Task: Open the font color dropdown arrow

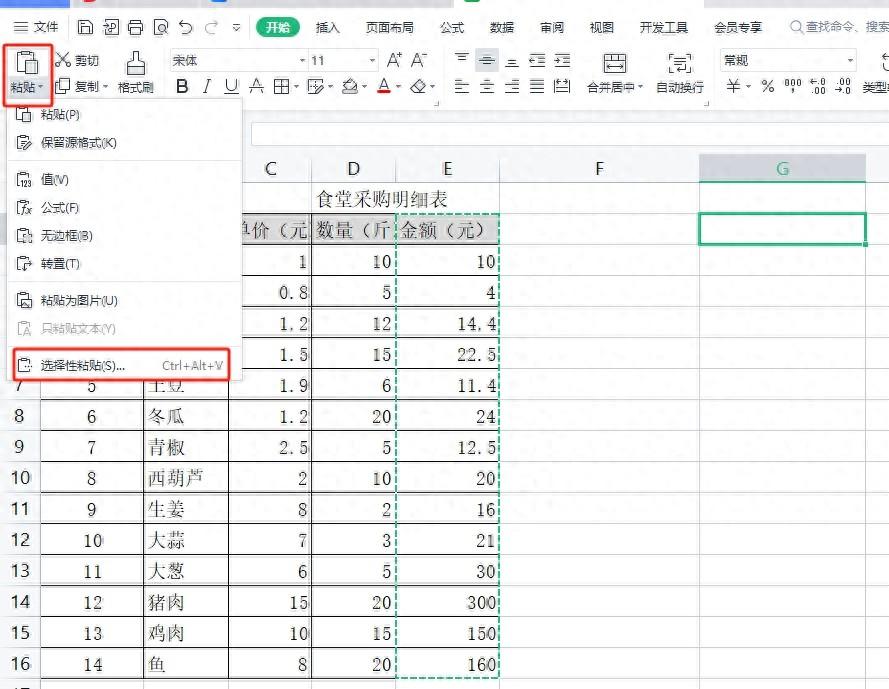Action: [x=399, y=87]
